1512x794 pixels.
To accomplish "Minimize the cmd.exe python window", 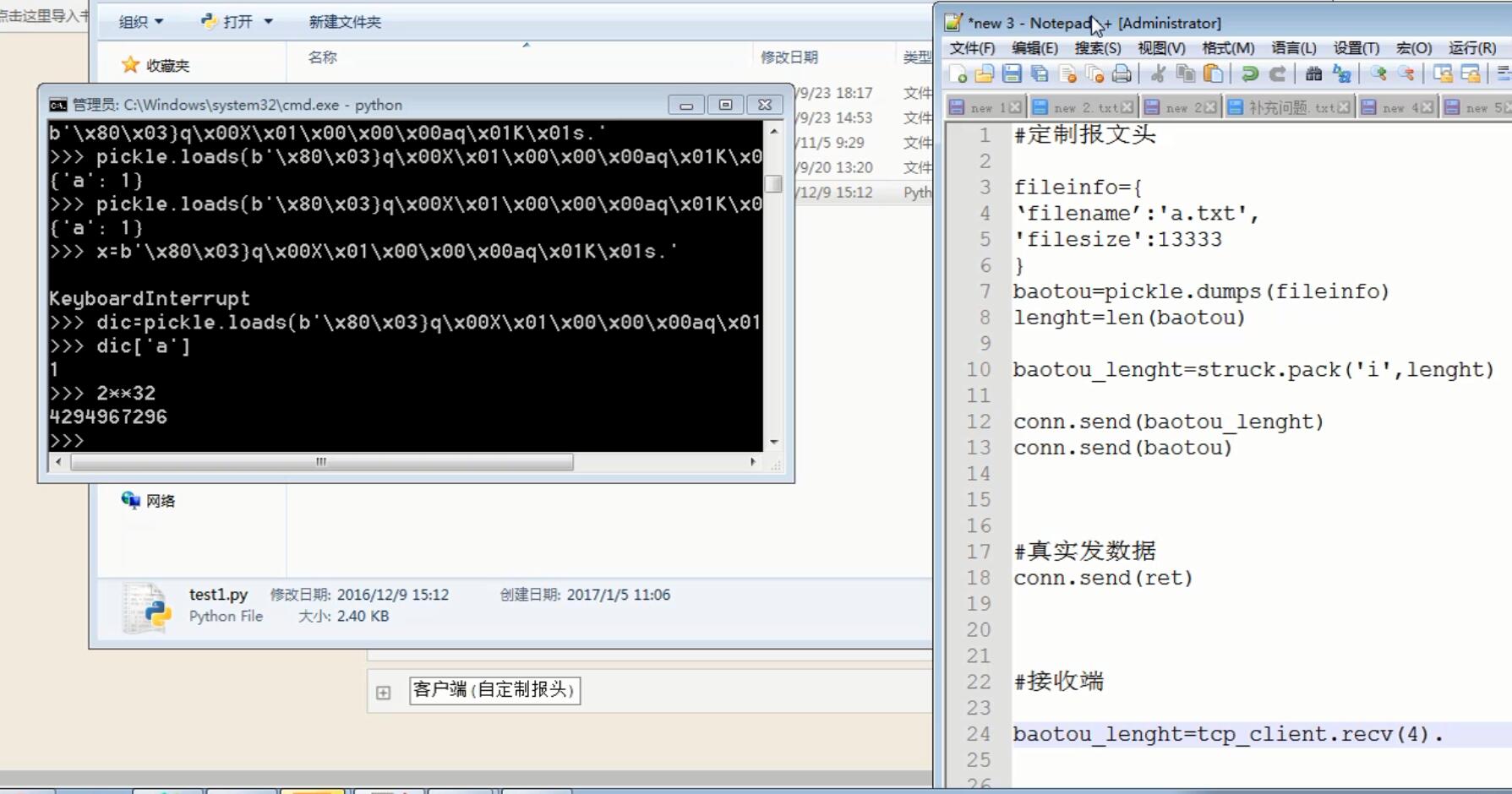I will point(686,105).
